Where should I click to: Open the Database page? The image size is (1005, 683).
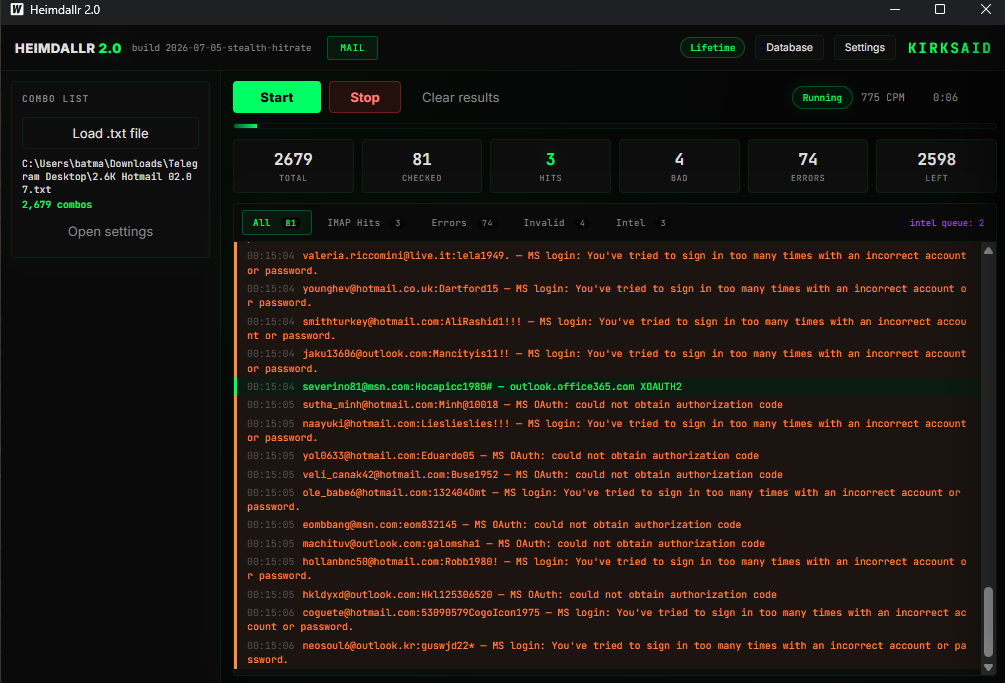pyautogui.click(x=789, y=47)
